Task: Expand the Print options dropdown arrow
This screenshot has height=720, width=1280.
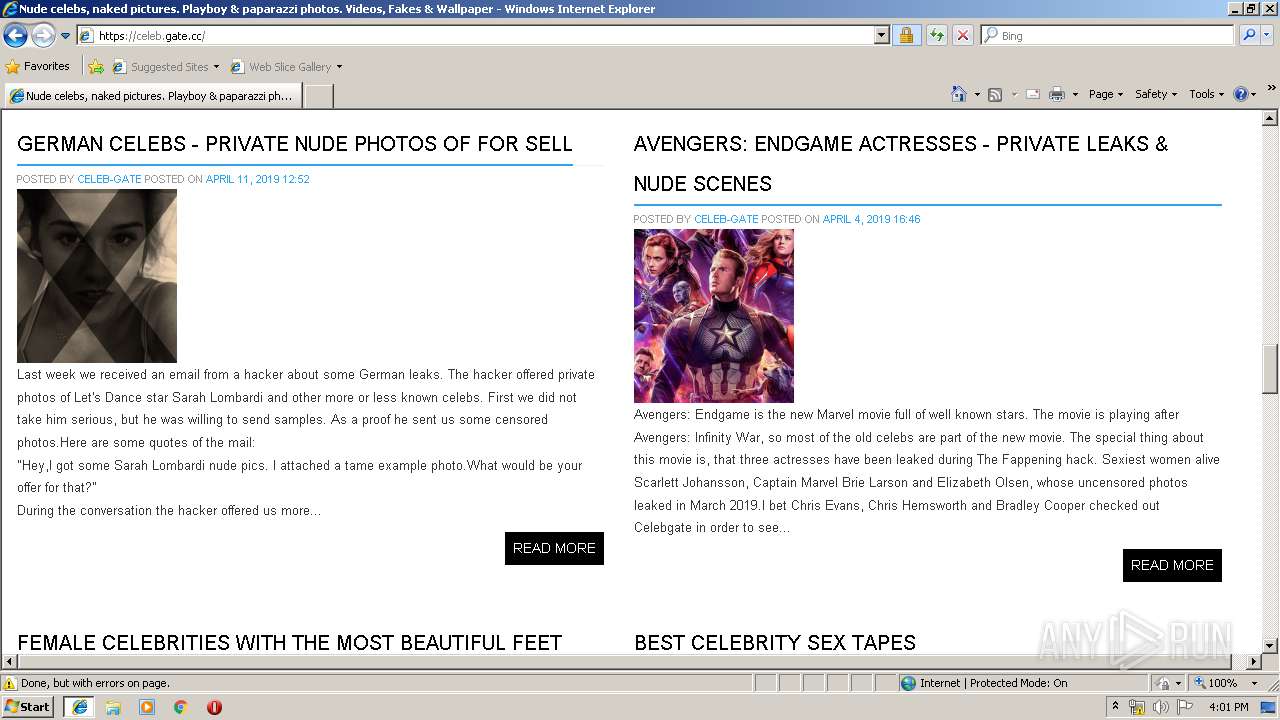Action: [1075, 94]
